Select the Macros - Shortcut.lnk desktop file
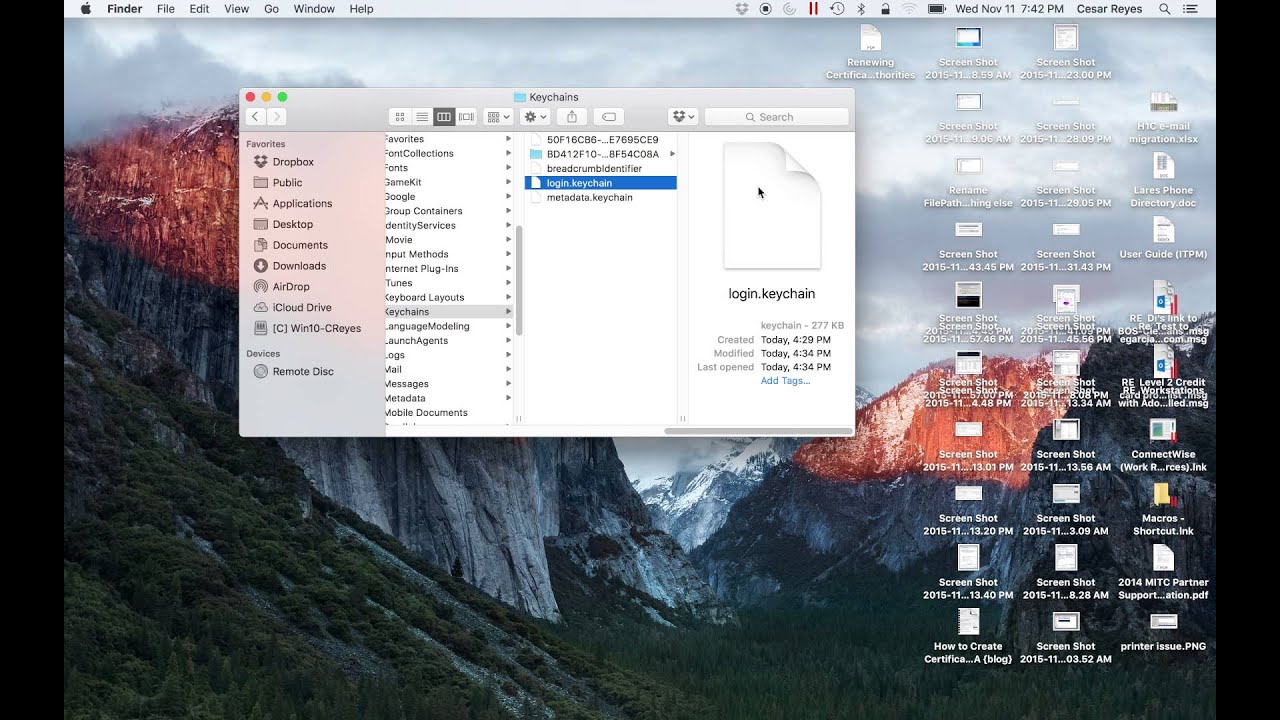Viewport: 1280px width, 720px height. (1163, 509)
